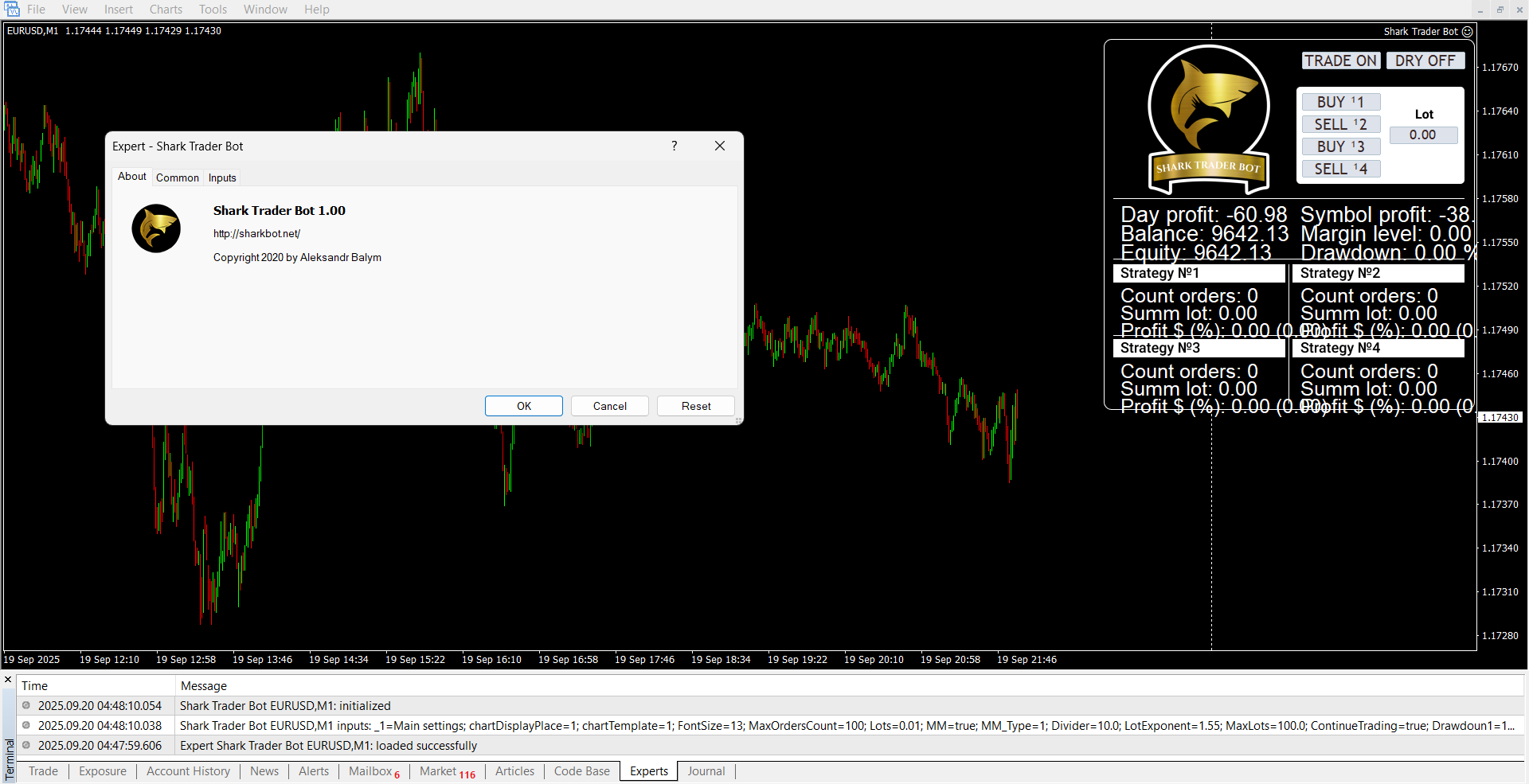
Task: Click the MetaTrader app icon in menu bar
Action: point(11,10)
